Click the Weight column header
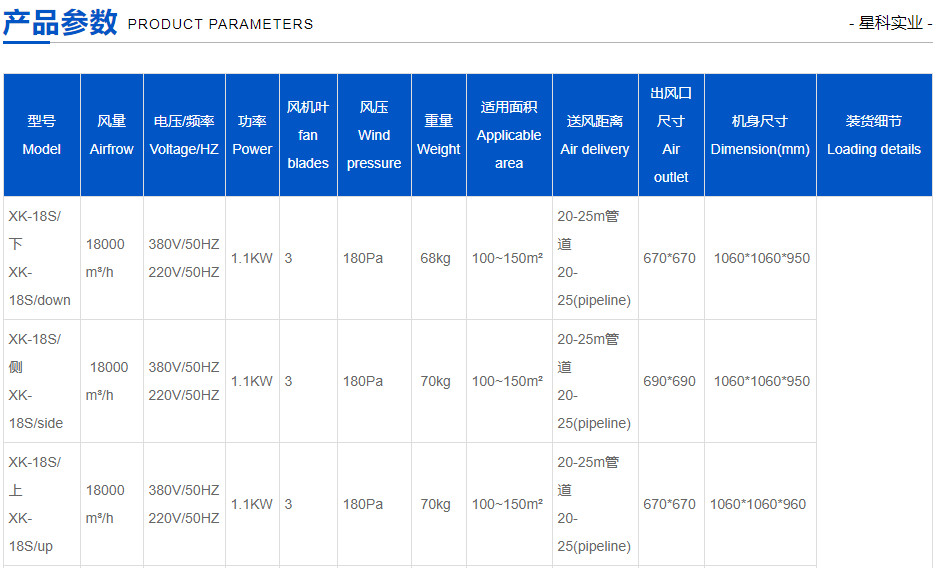This screenshot has width=937, height=568. coord(439,135)
